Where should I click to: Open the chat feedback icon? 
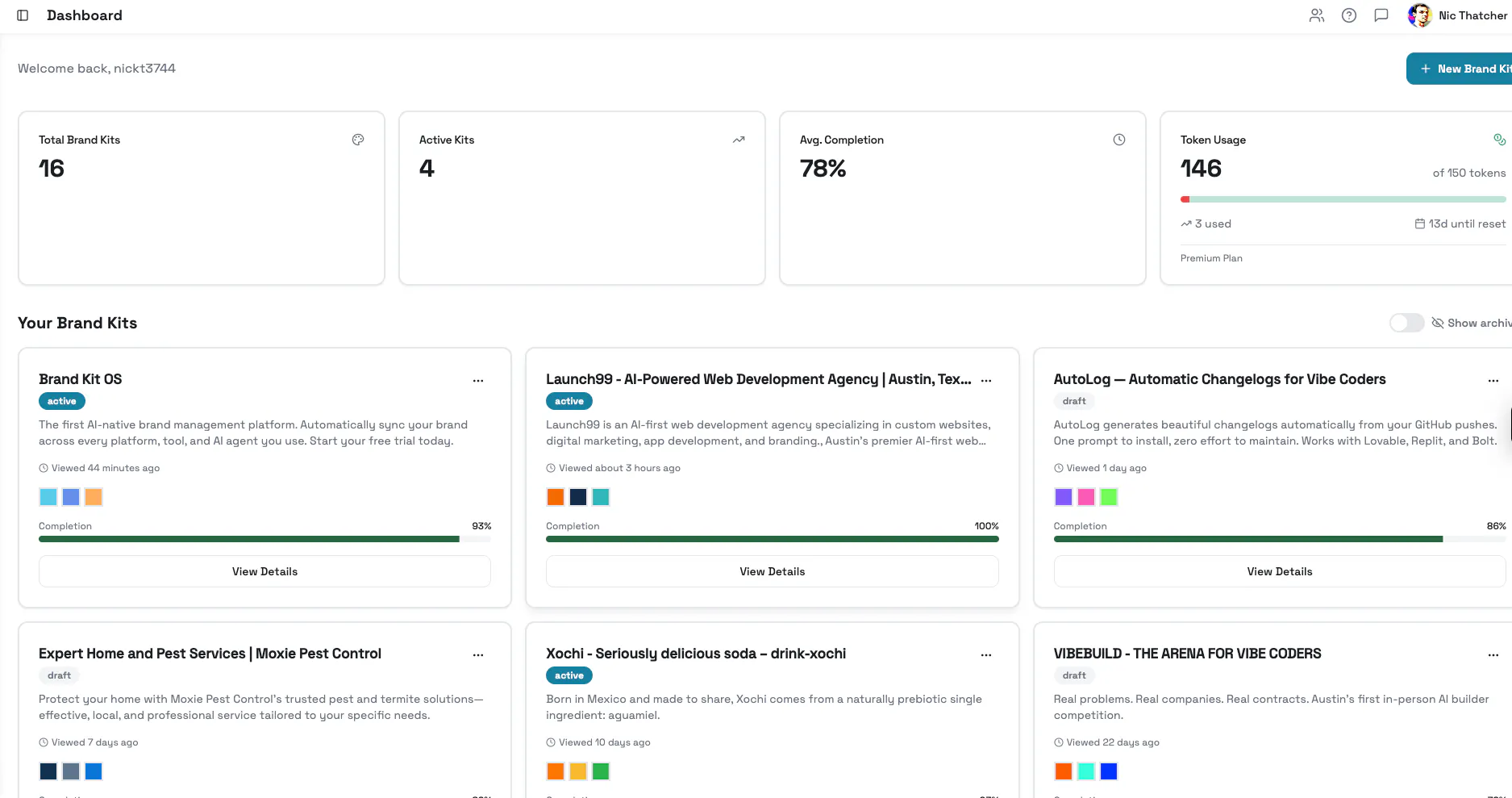(x=1381, y=15)
